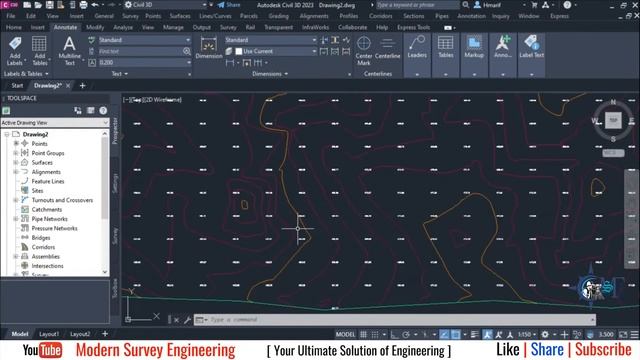Screen dimensions: 640x360
Task: Toggle lineweight display
Action: [474, 334]
